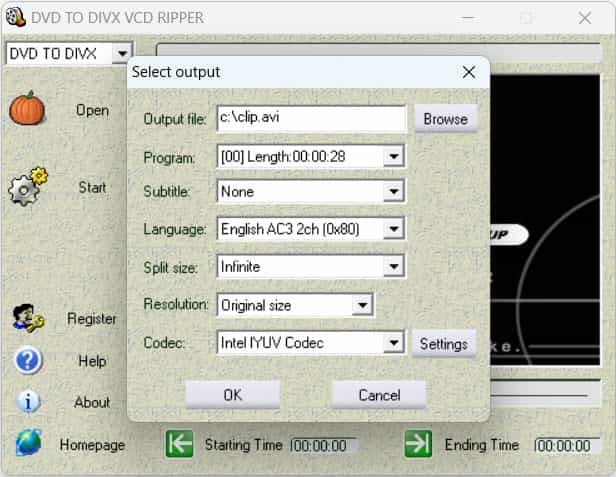Click the Split size: label

pos(170,268)
